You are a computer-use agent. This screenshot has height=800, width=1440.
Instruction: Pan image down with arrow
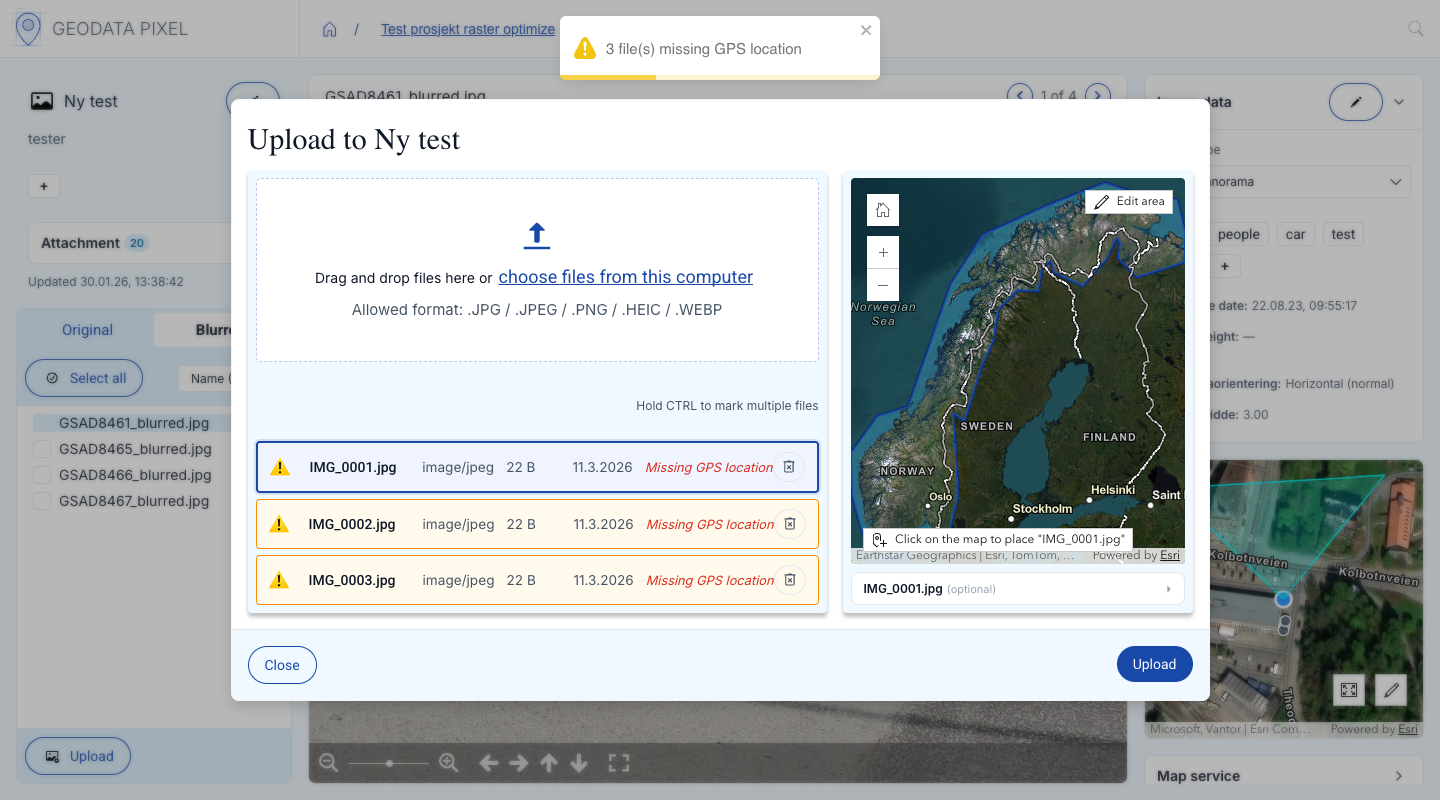[x=579, y=763]
